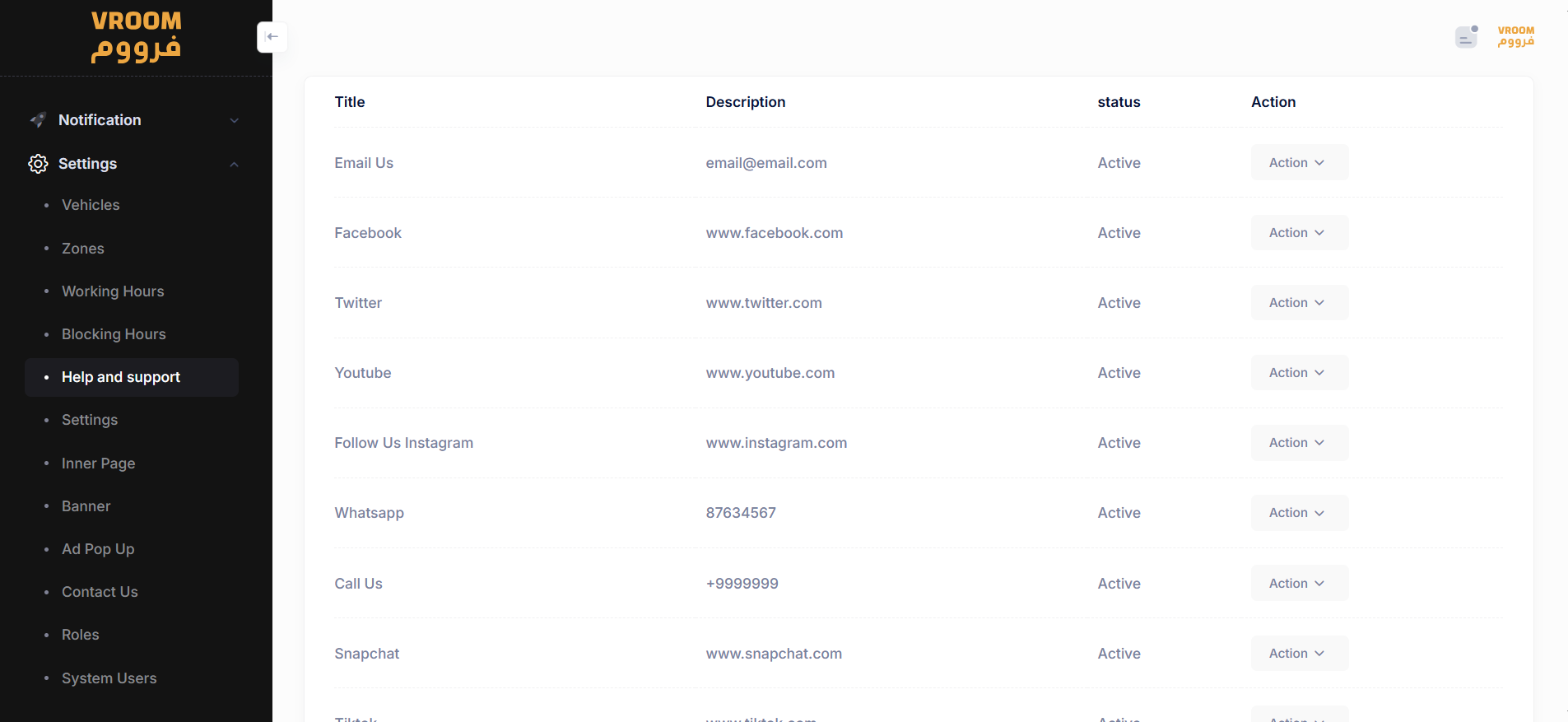Screen dimensions: 1568x722
Task: Click Active status in Whatsapp row
Action: coord(1119,513)
